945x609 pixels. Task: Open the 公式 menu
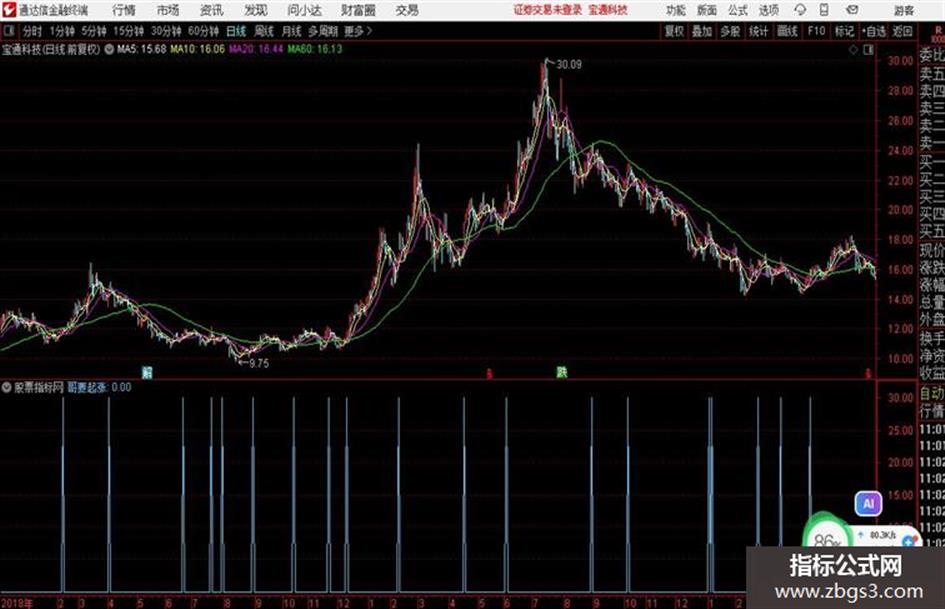tap(738, 10)
